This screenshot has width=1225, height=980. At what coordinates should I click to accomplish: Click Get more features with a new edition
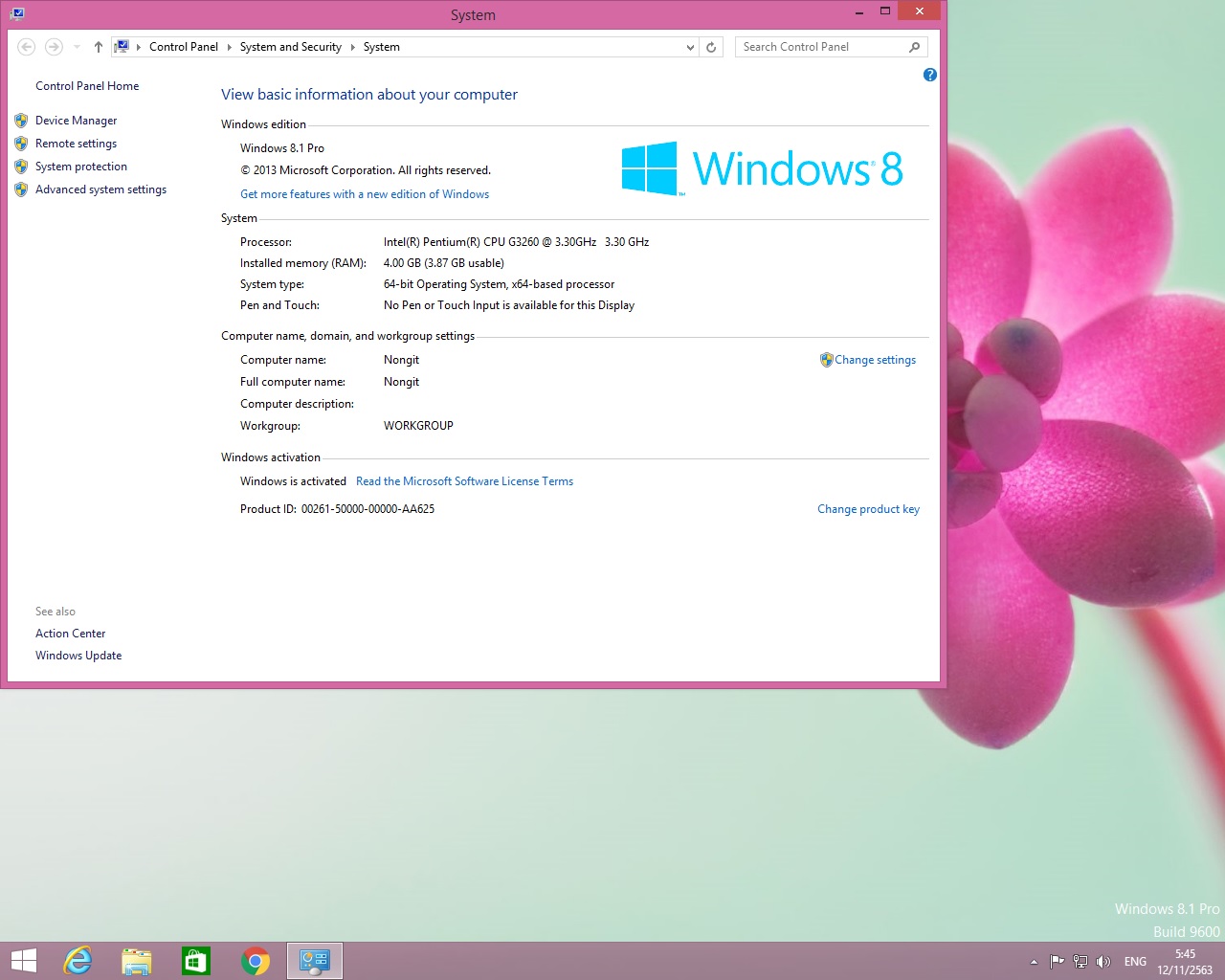pyautogui.click(x=365, y=194)
